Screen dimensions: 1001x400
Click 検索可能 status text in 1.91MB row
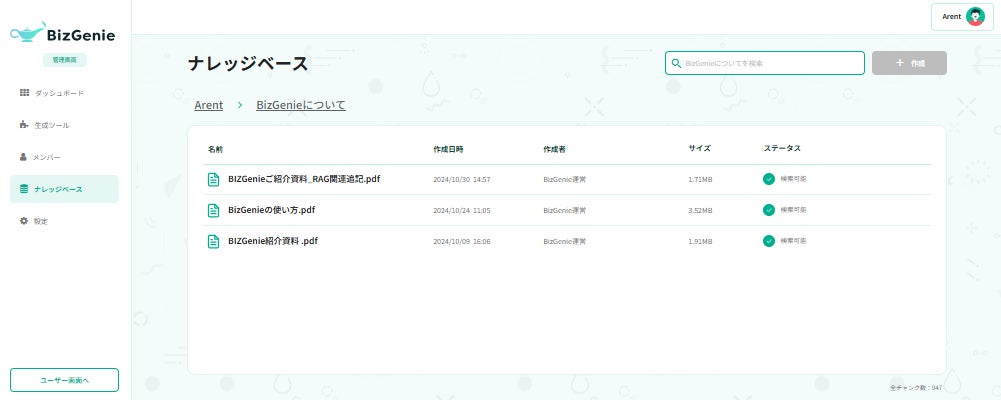pyautogui.click(x=794, y=241)
